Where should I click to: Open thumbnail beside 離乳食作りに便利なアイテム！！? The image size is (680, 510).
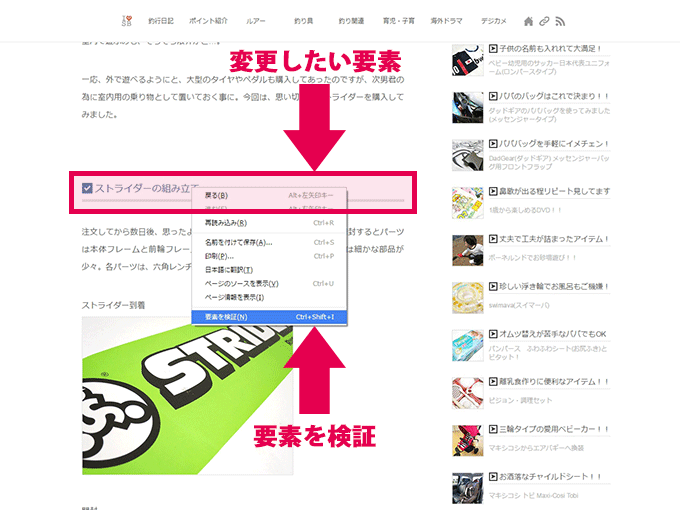click(468, 393)
